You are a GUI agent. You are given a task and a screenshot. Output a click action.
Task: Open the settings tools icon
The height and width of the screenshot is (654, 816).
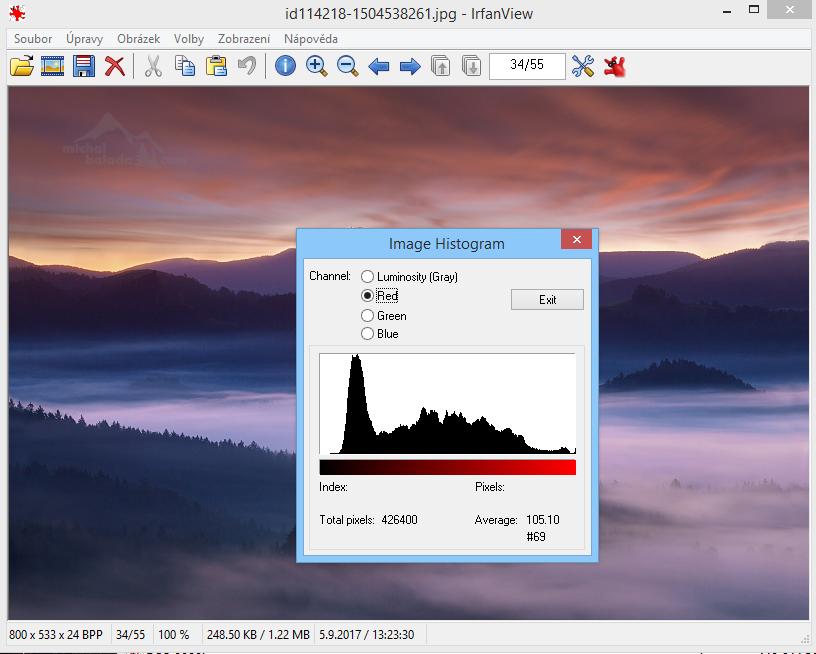pyautogui.click(x=583, y=66)
